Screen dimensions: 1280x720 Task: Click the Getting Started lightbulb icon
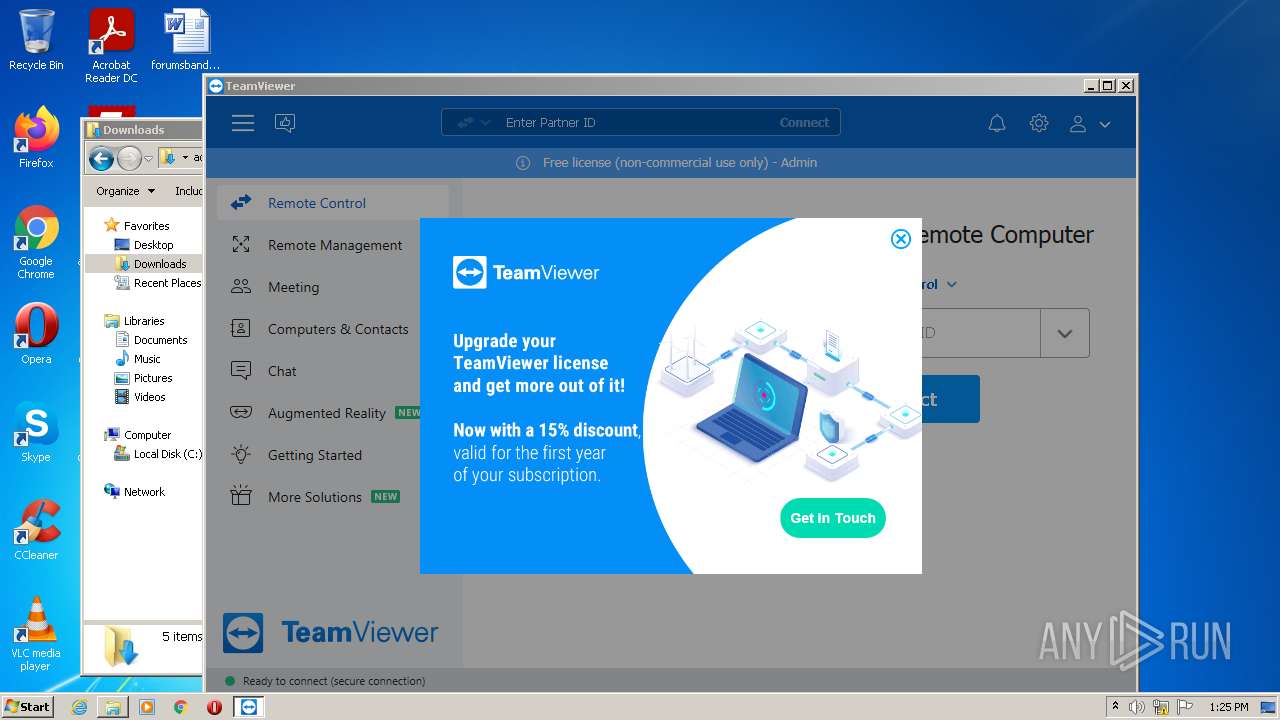point(241,455)
